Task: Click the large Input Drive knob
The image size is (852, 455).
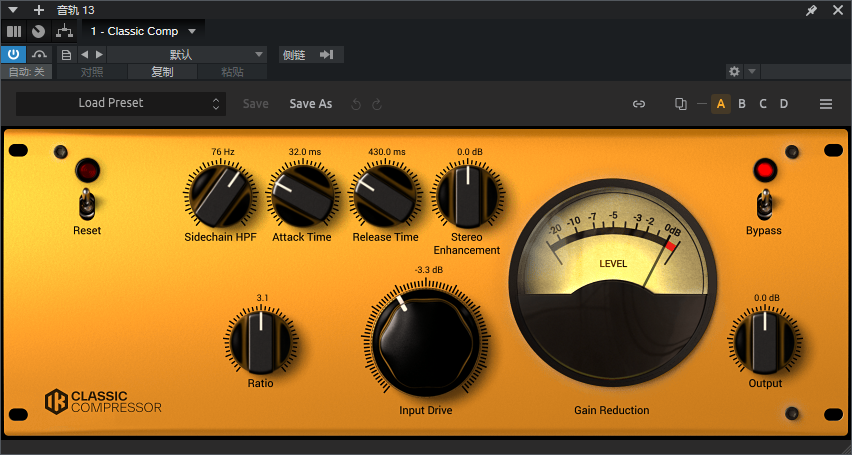Action: coord(426,342)
